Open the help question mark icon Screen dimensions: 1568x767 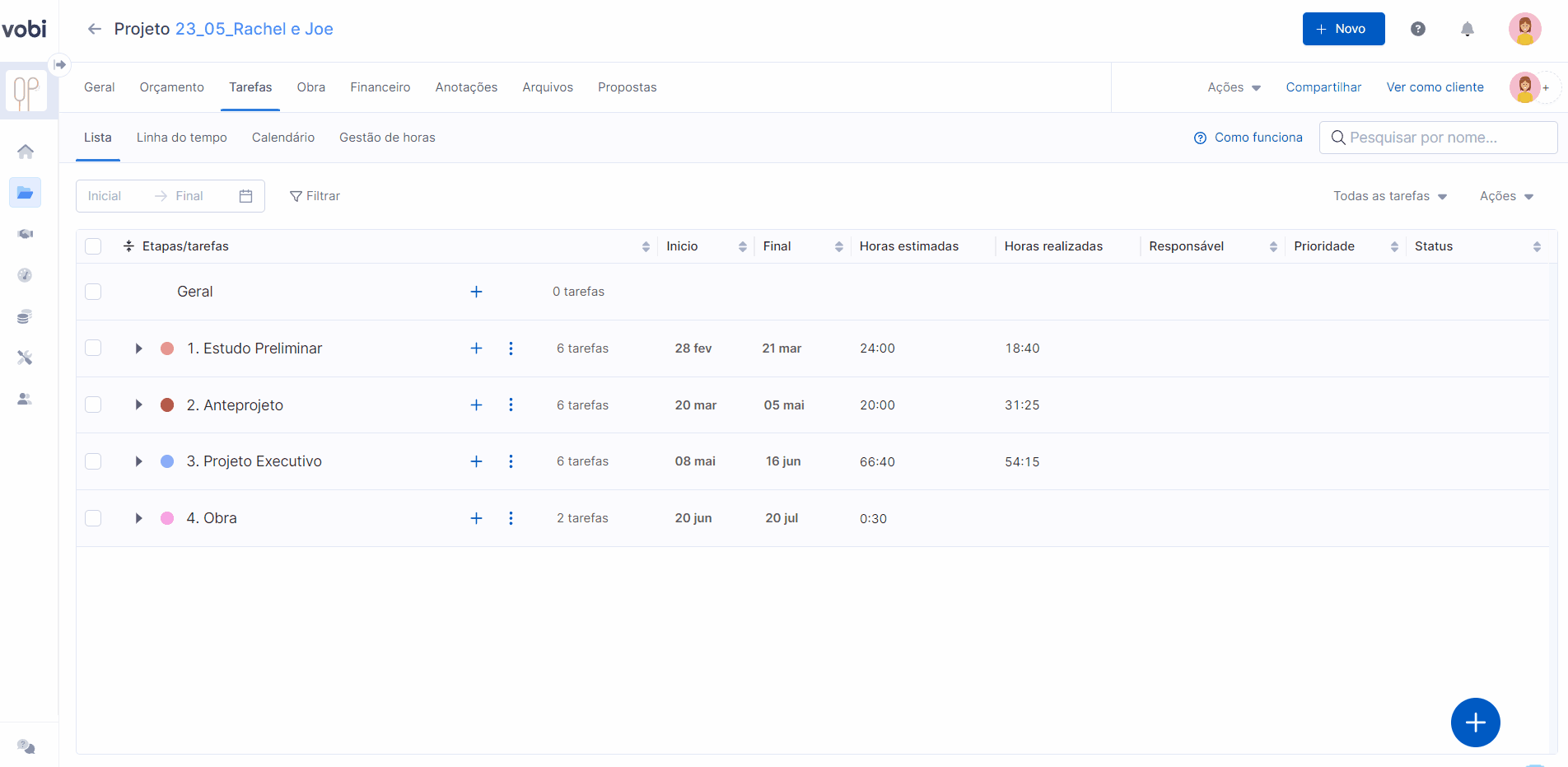coord(1417,30)
